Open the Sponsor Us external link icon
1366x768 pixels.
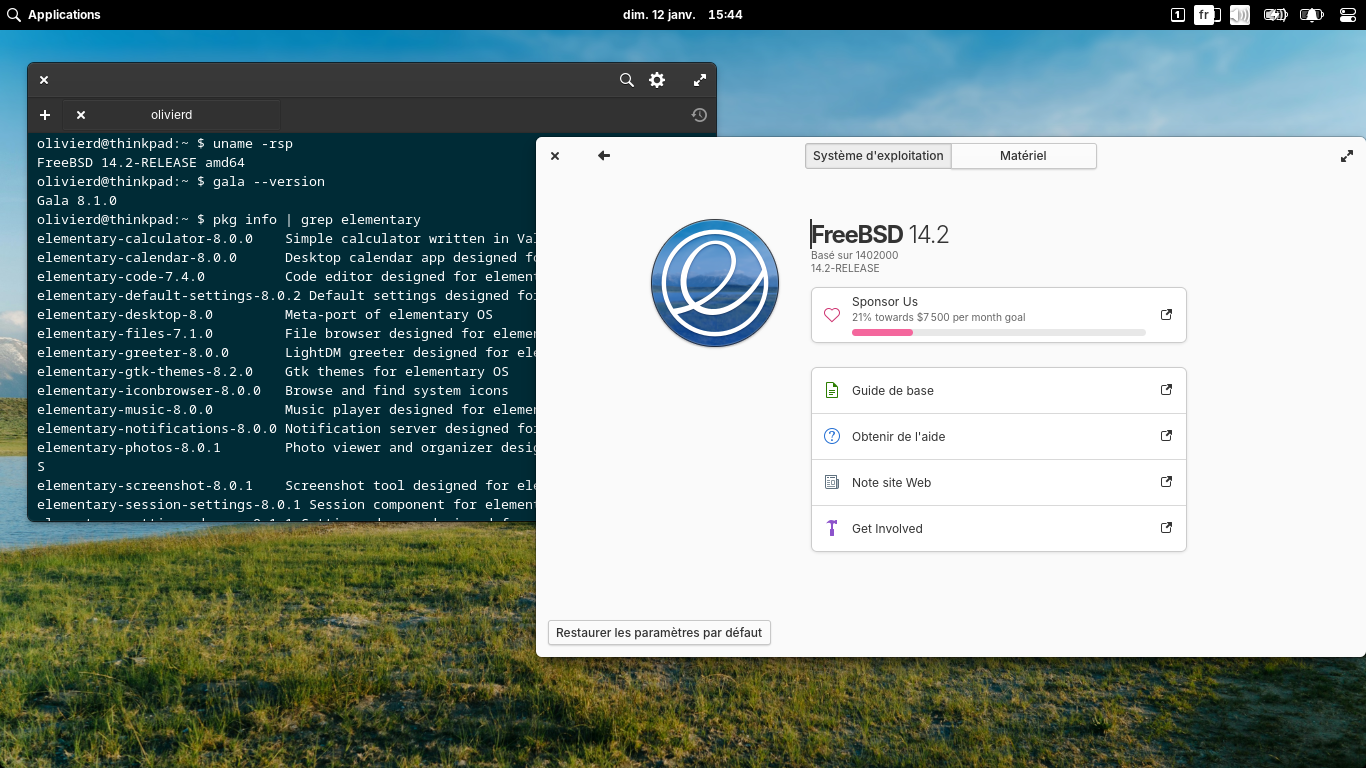1166,314
